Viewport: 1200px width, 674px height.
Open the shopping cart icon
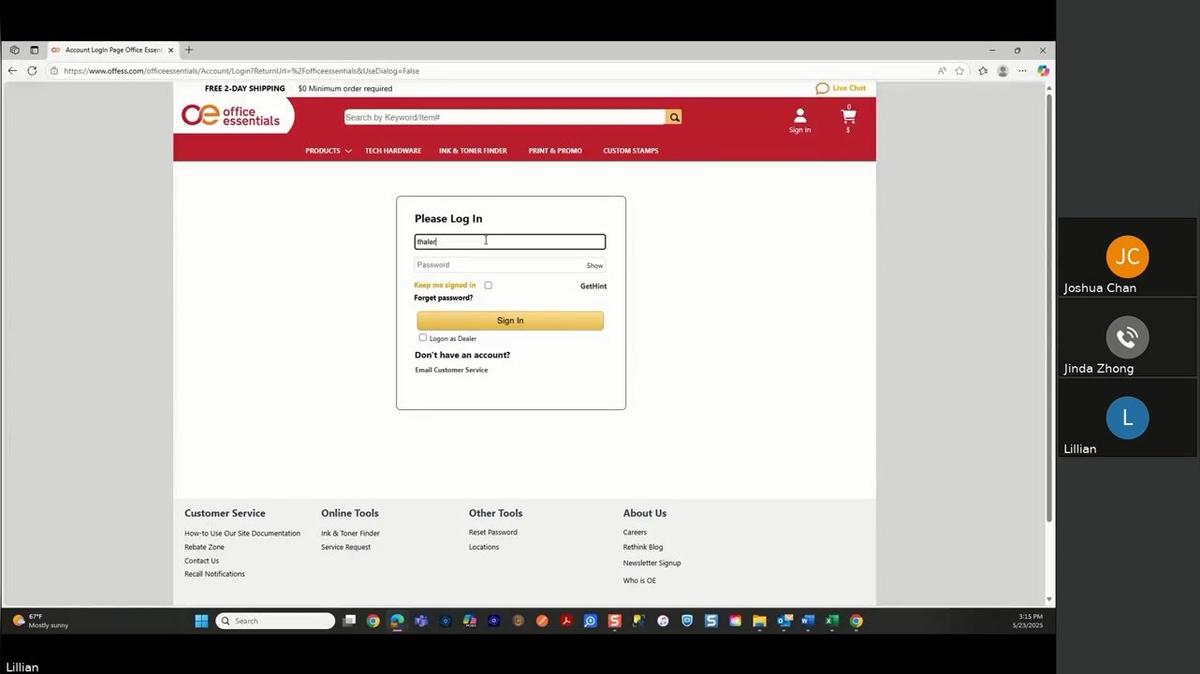pyautogui.click(x=848, y=116)
